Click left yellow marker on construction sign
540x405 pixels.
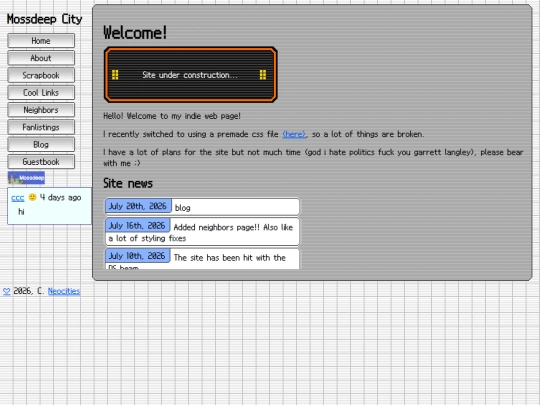click(x=115, y=75)
